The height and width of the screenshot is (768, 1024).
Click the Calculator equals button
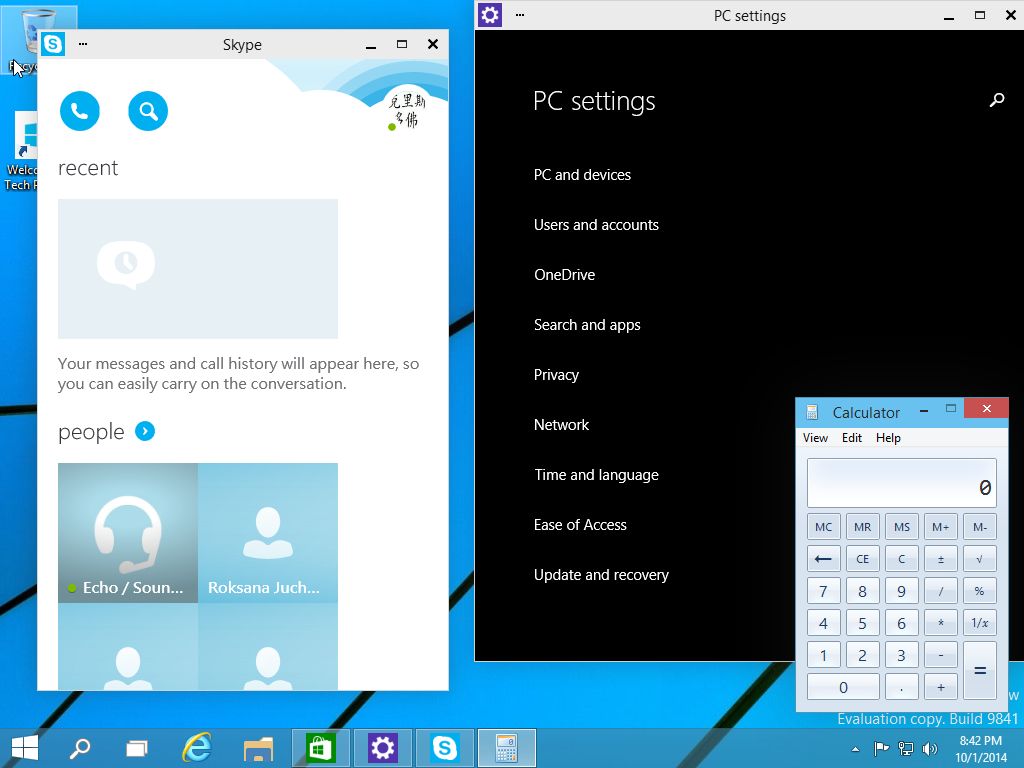point(980,671)
